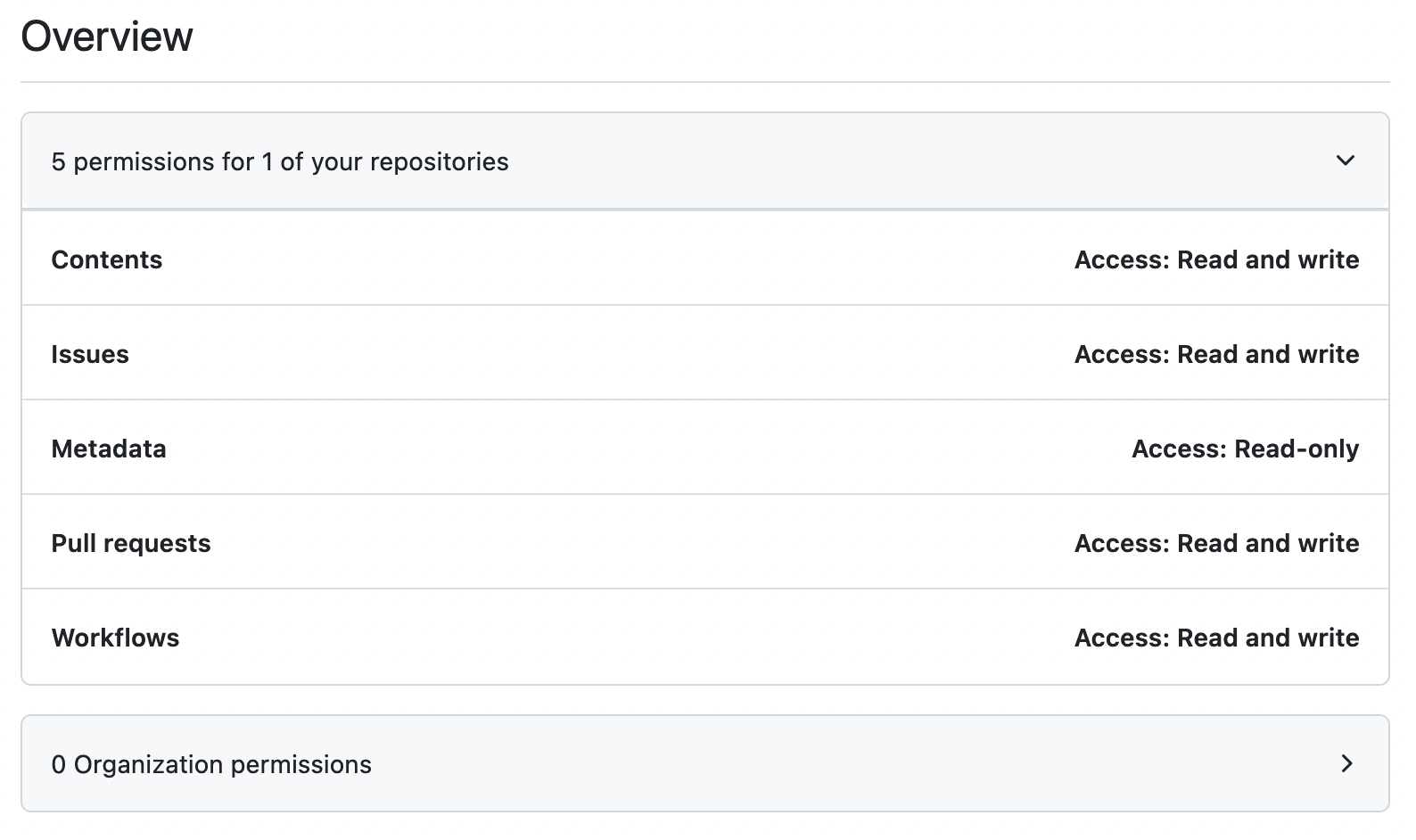Click Access: Read and write for Workflows

(1216, 638)
